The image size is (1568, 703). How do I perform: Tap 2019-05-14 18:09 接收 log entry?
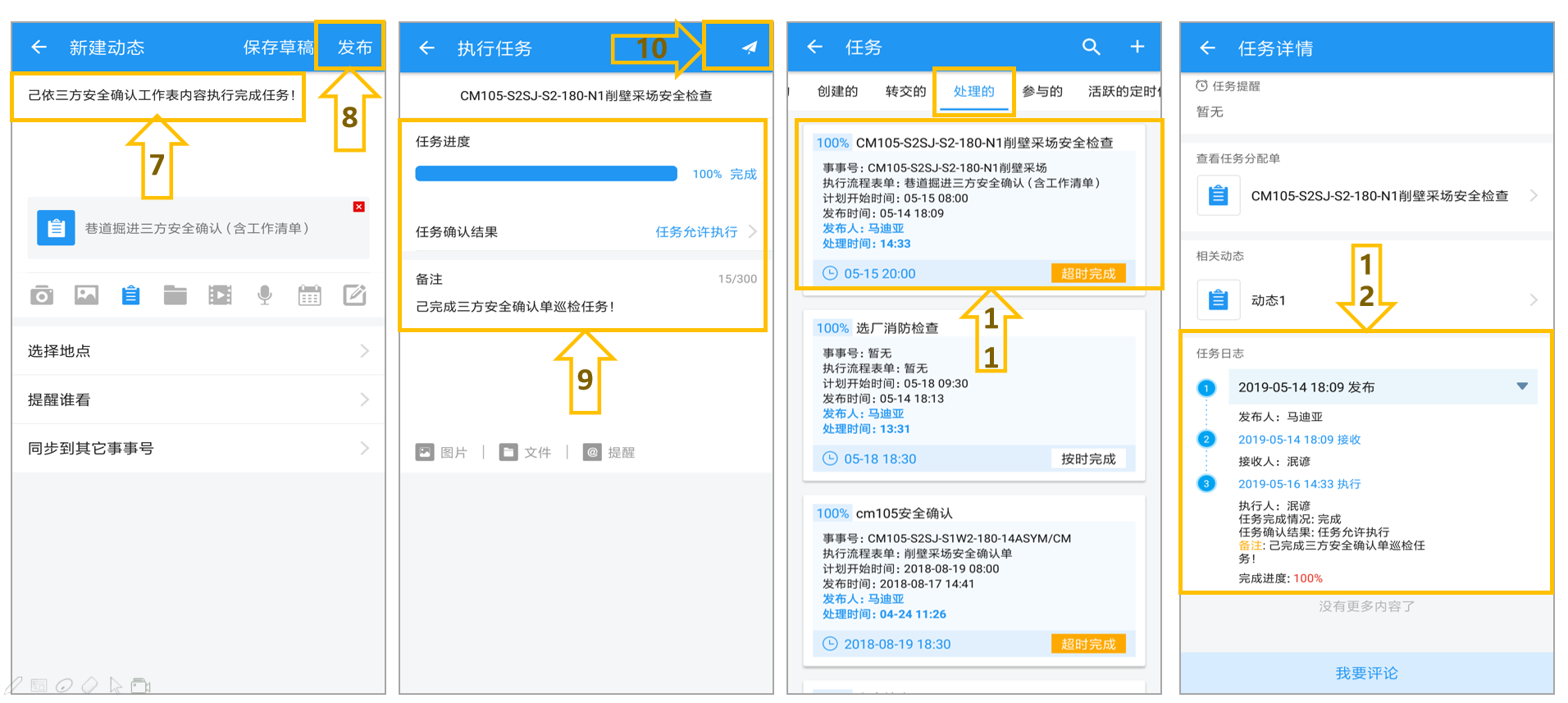pos(1299,440)
